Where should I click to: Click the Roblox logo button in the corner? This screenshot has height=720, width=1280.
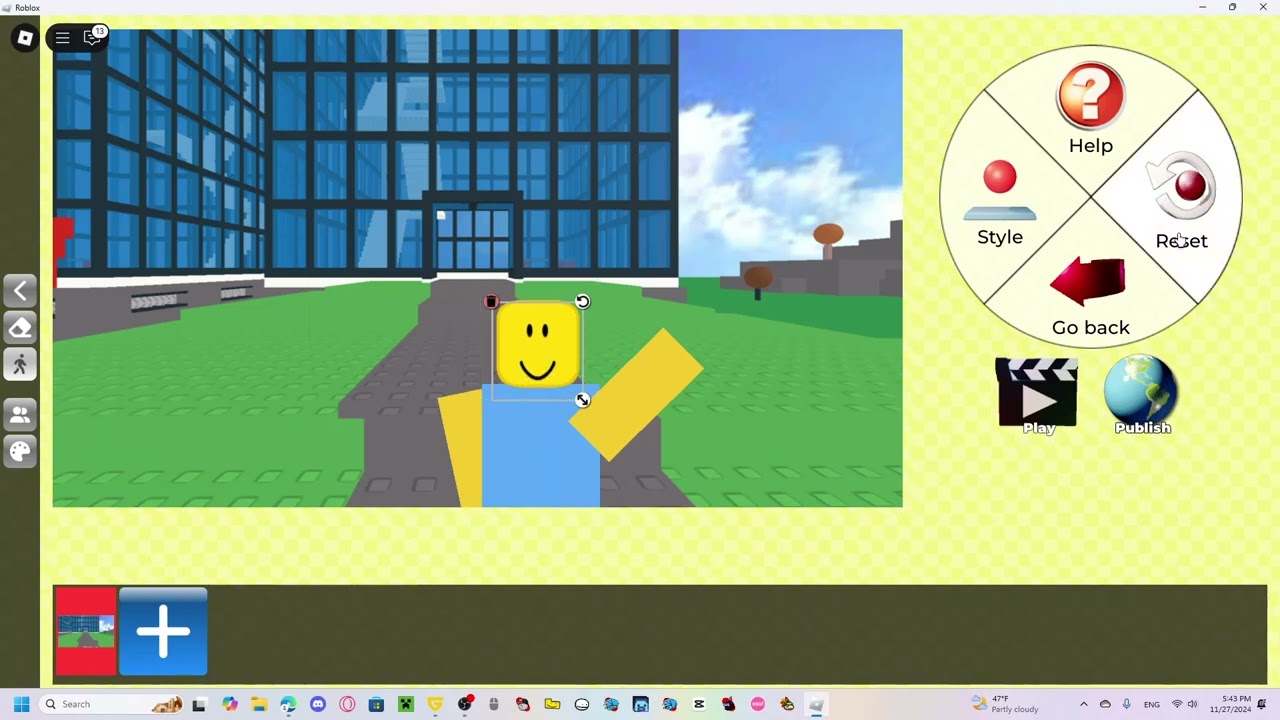click(25, 38)
